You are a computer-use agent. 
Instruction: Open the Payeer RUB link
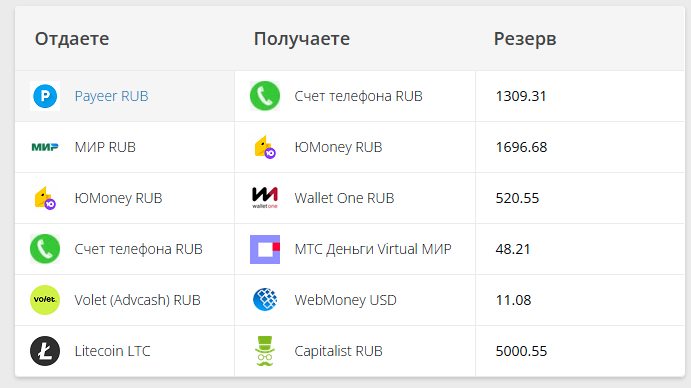[111, 96]
